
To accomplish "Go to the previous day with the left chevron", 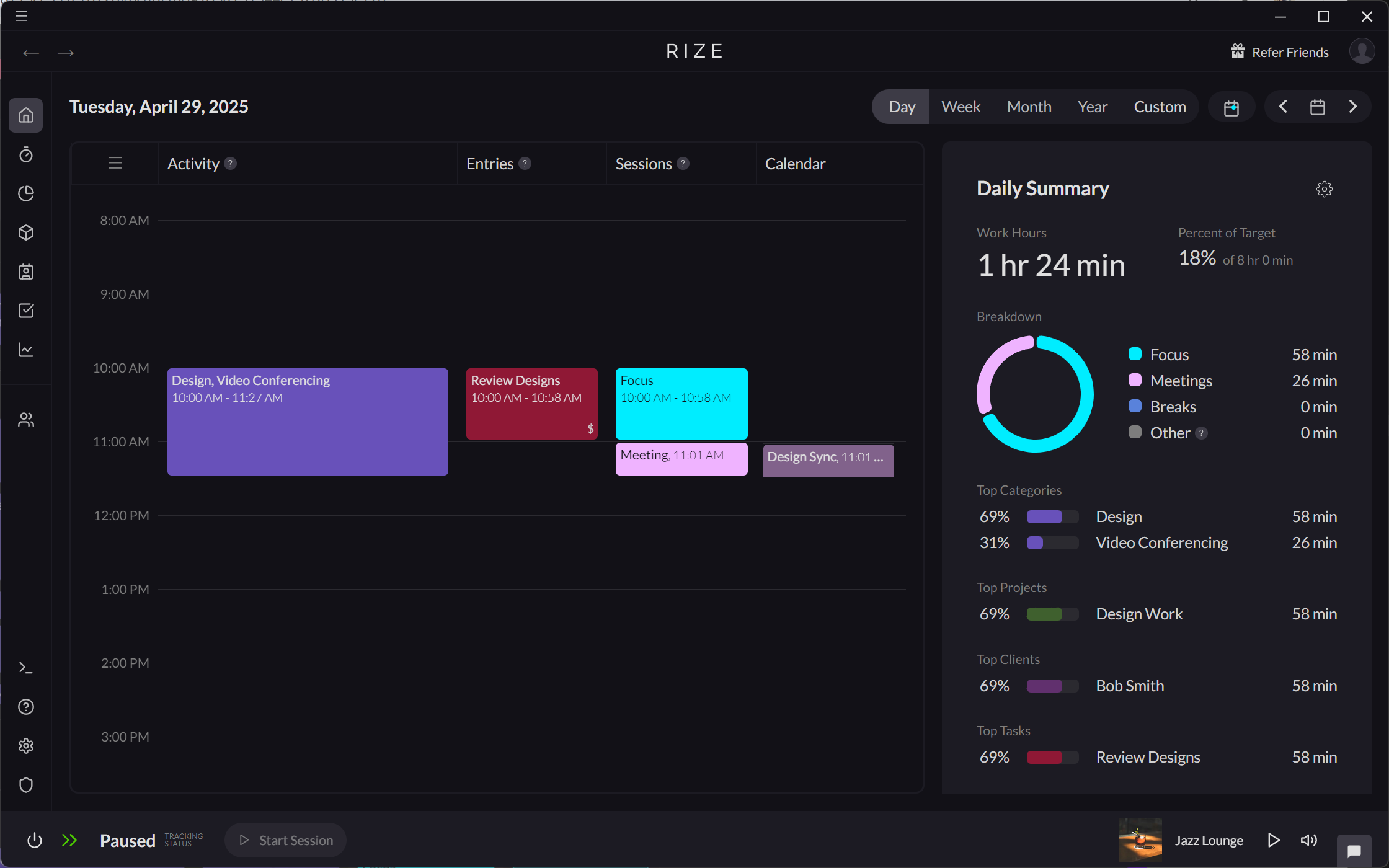I will click(1284, 107).
